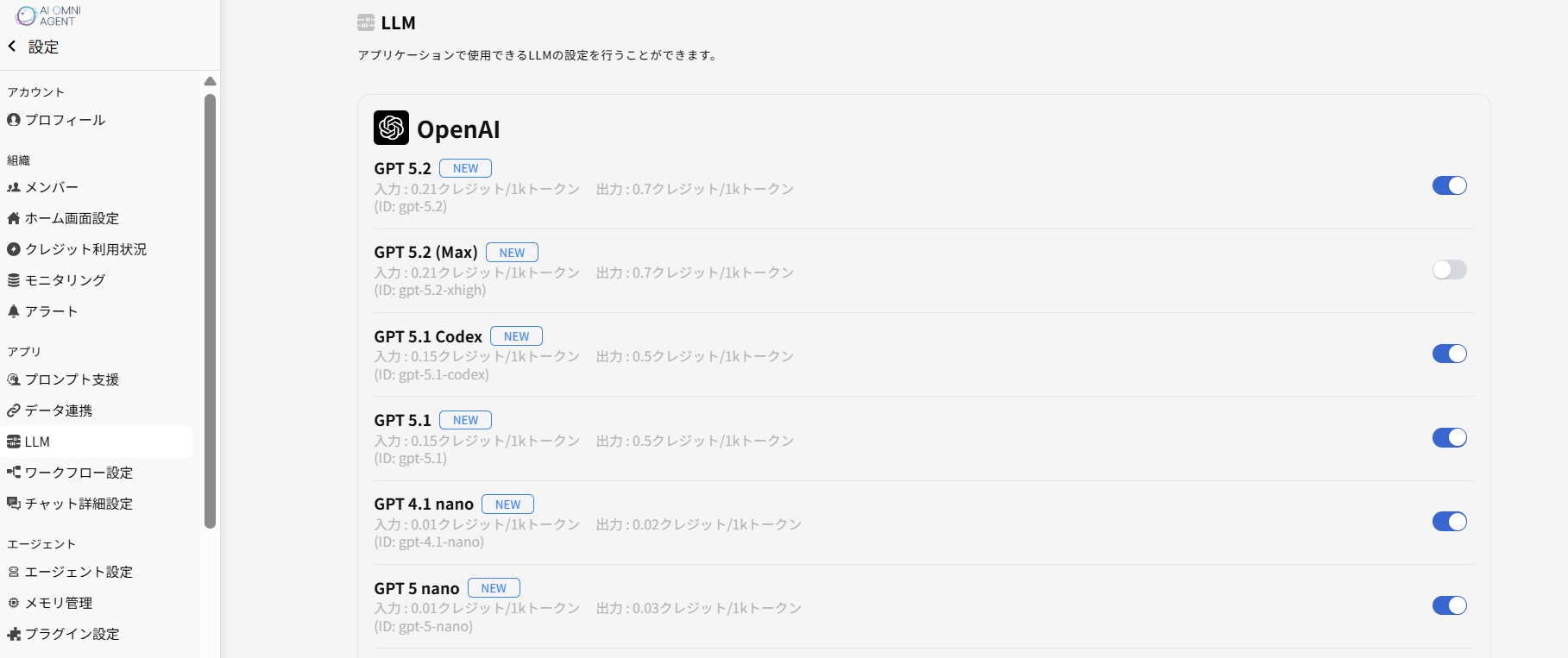
Task: Click the チャット詳細設定 chat icon
Action: pyautogui.click(x=14, y=504)
